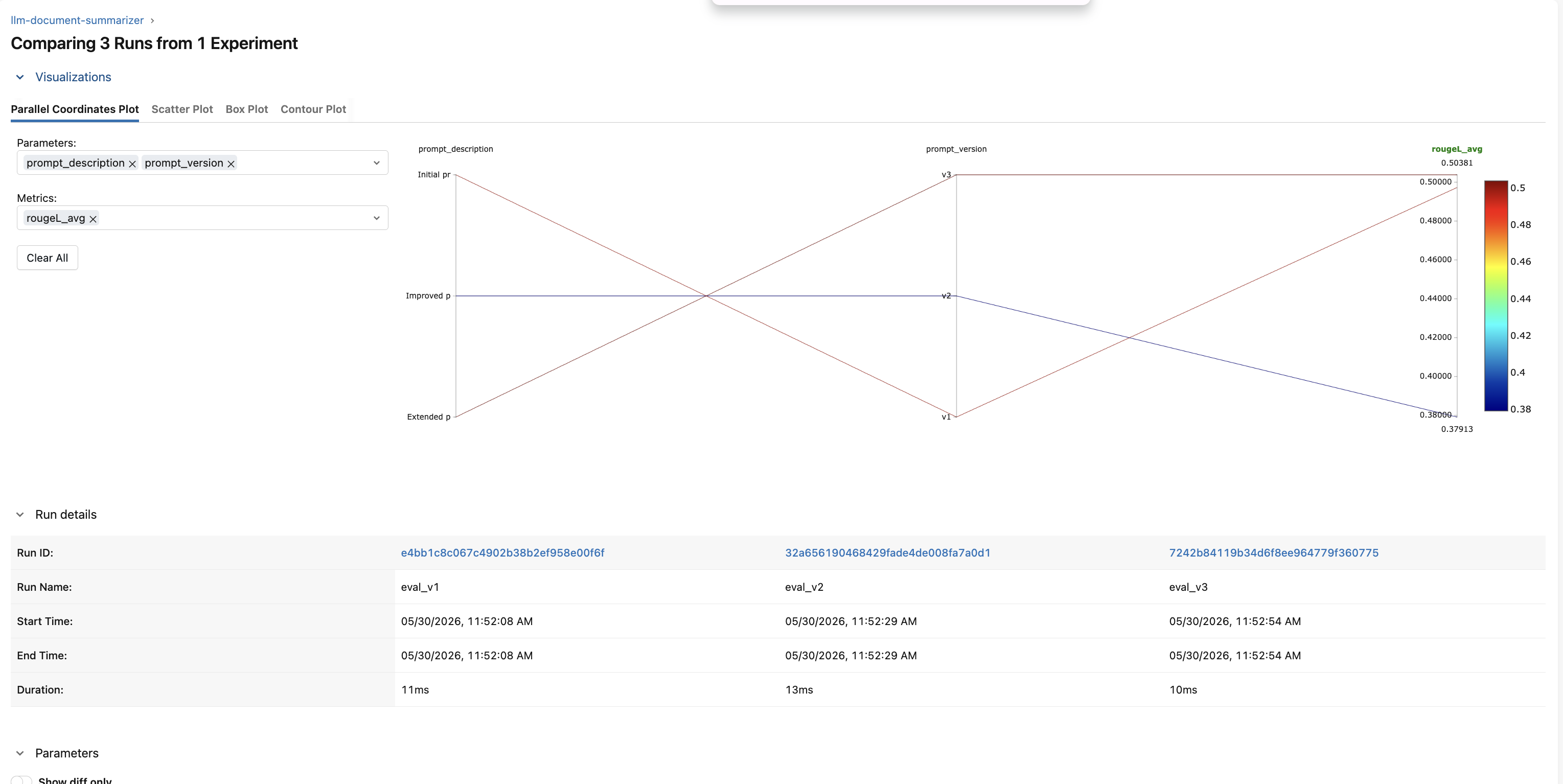1563x784 pixels.
Task: Open the llm-document-summarizer breadcrumb link
Action: tap(77, 20)
